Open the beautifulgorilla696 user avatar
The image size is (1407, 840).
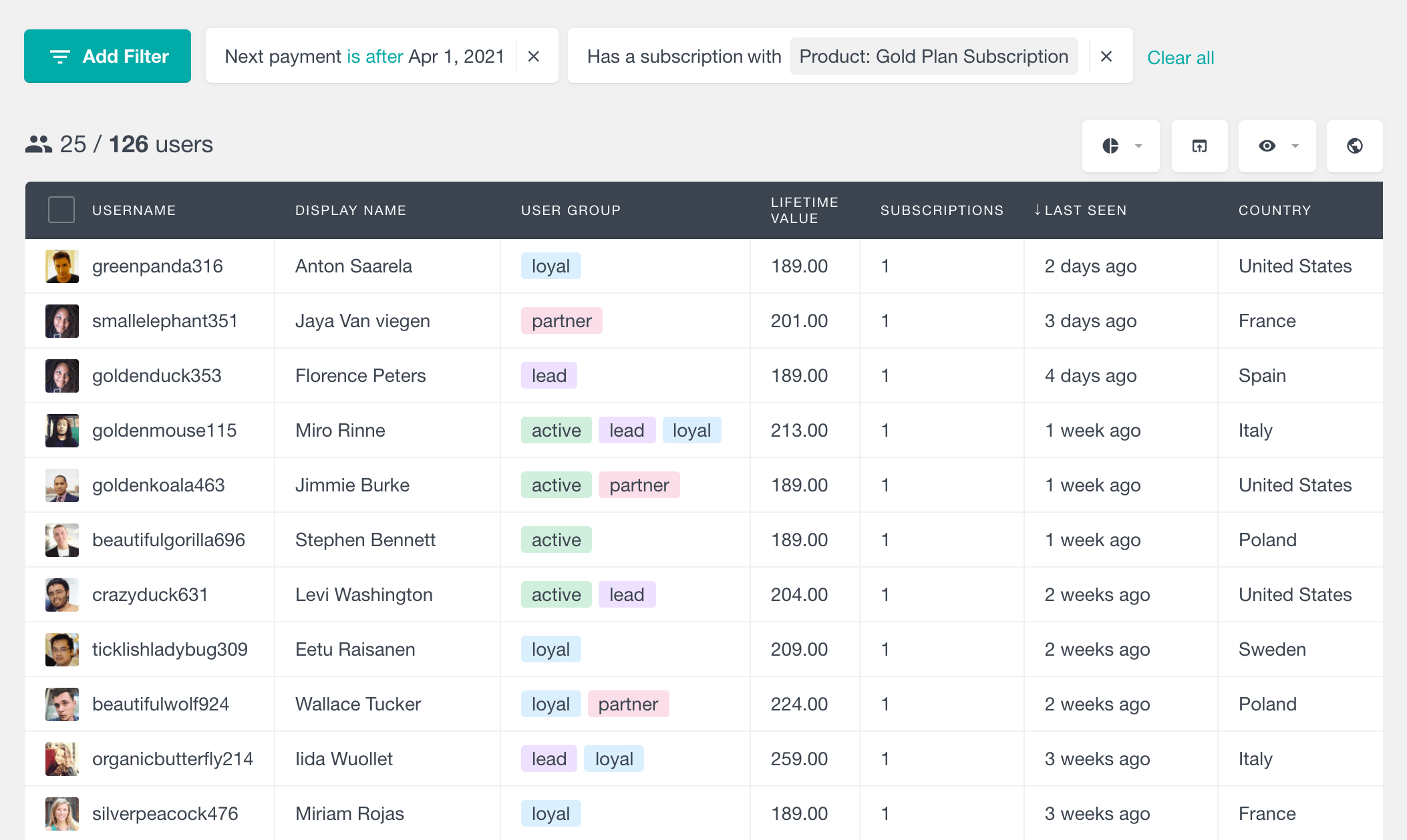coord(62,540)
